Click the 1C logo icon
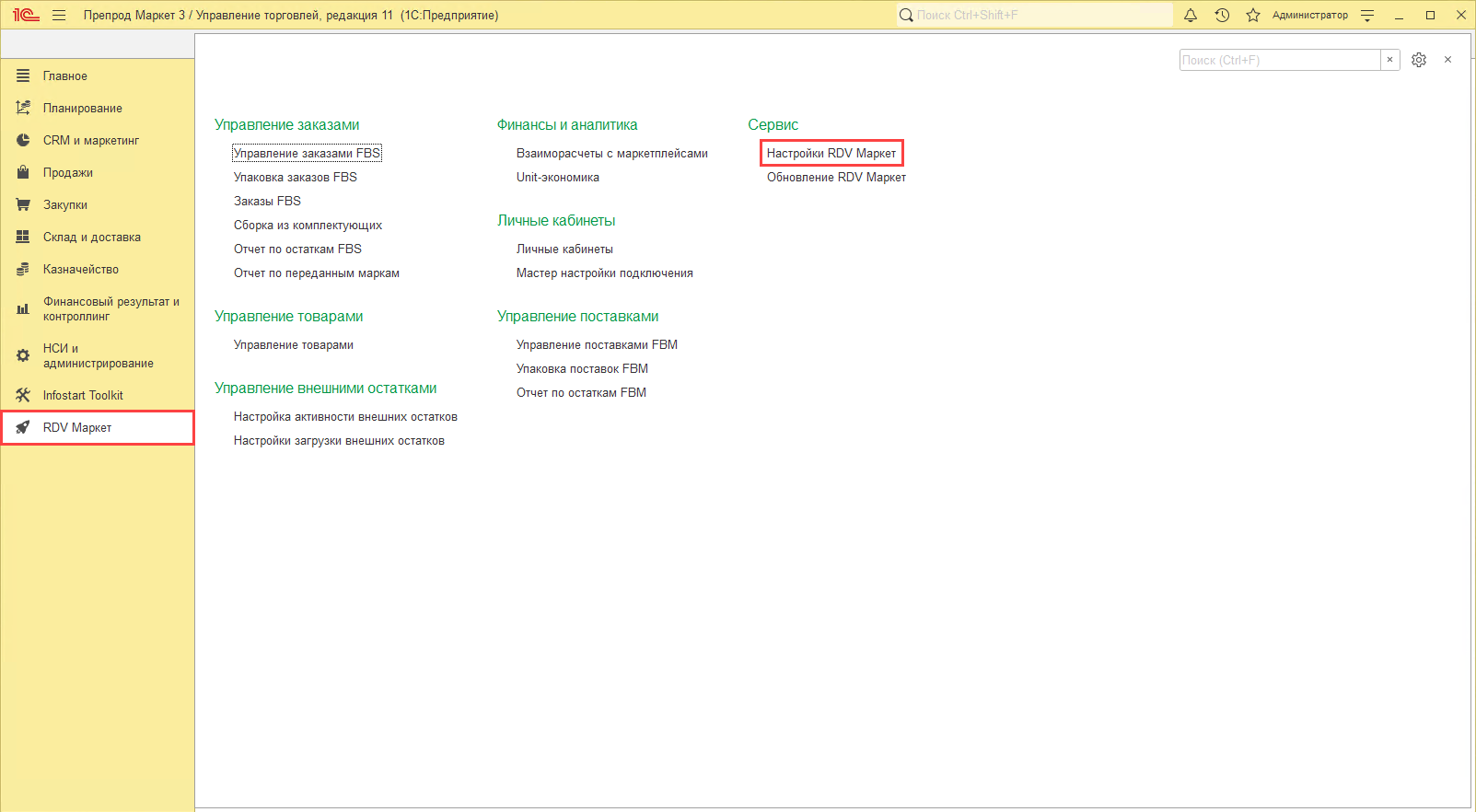 coord(25,15)
